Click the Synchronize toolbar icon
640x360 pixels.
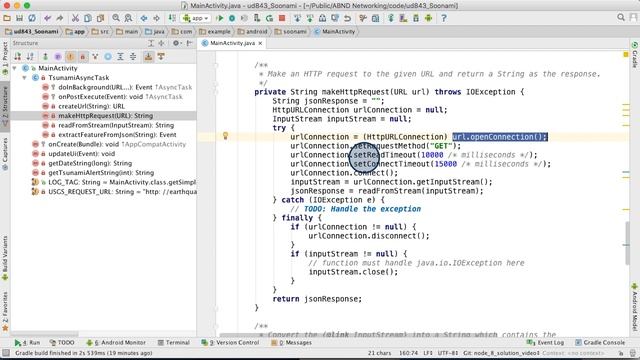(32, 18)
